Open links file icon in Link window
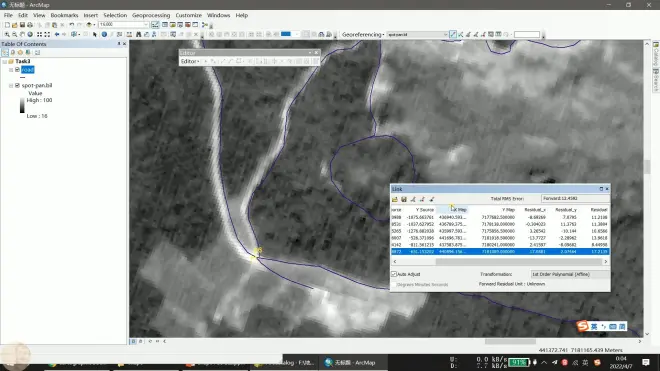The image size is (660, 371). point(395,199)
